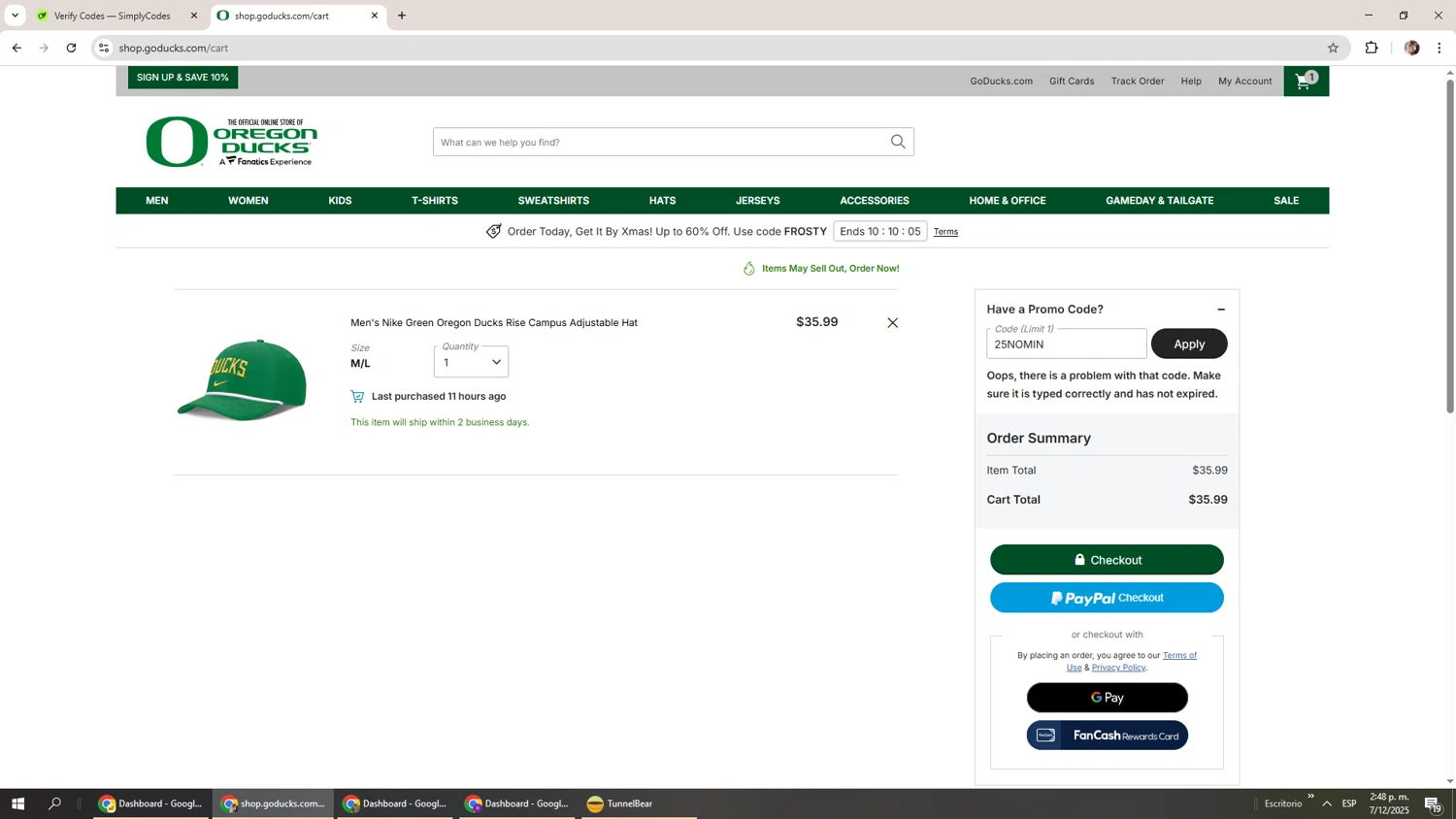
Task: Click the Apply promo code button
Action: (1189, 344)
